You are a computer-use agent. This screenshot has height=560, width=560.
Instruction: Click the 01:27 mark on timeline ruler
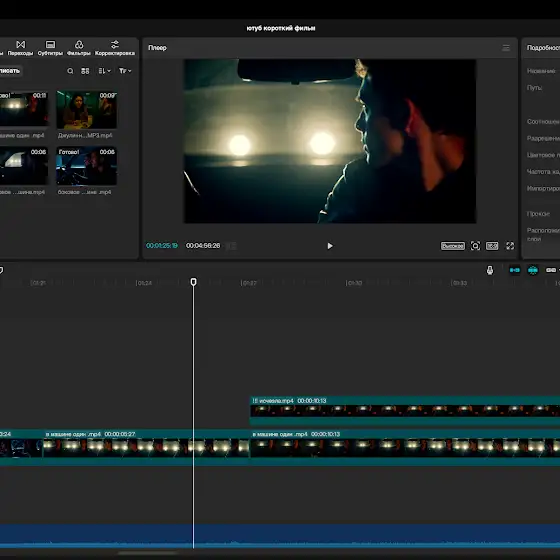point(249,283)
